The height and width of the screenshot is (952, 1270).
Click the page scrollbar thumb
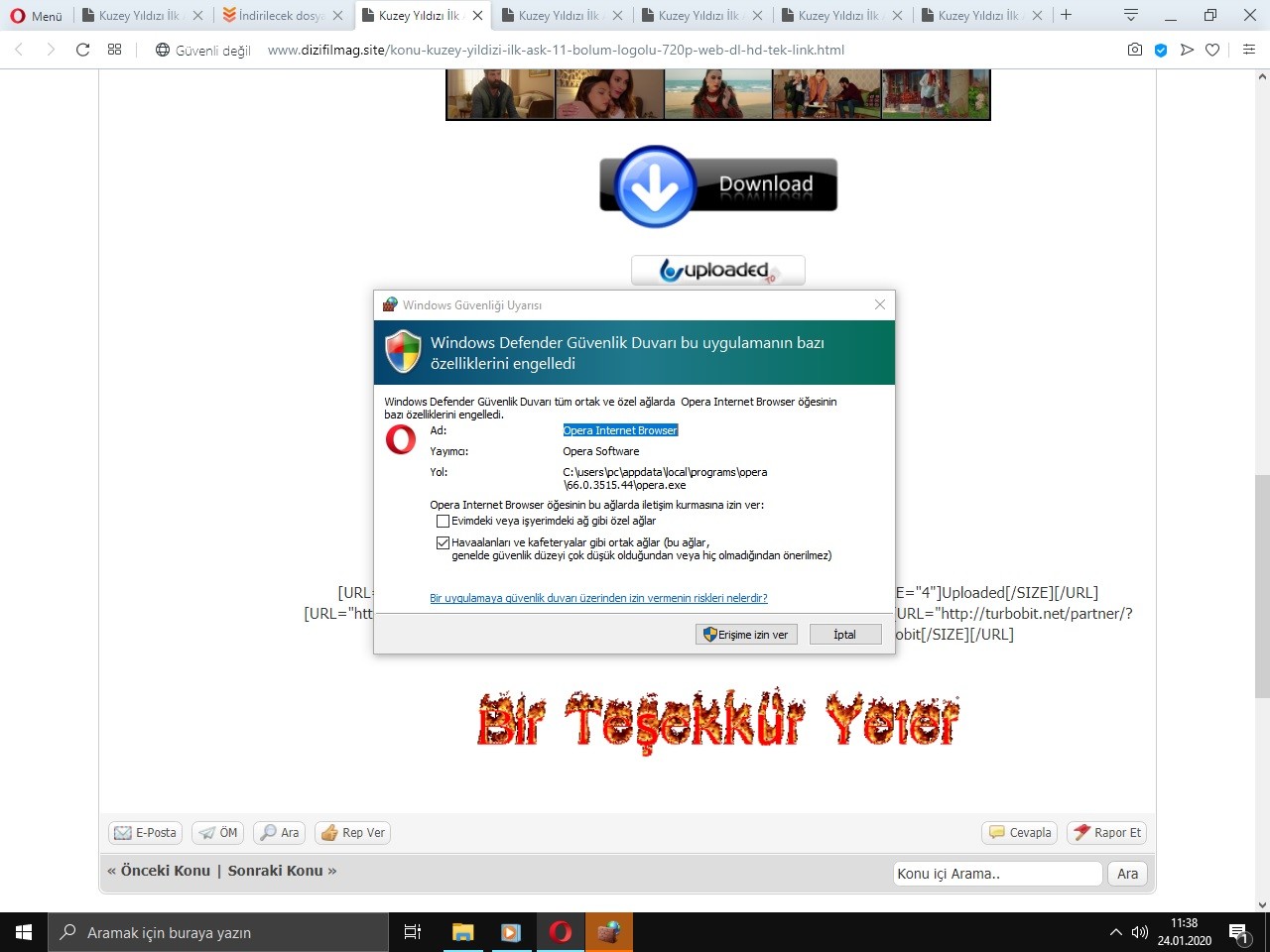coord(1262,587)
